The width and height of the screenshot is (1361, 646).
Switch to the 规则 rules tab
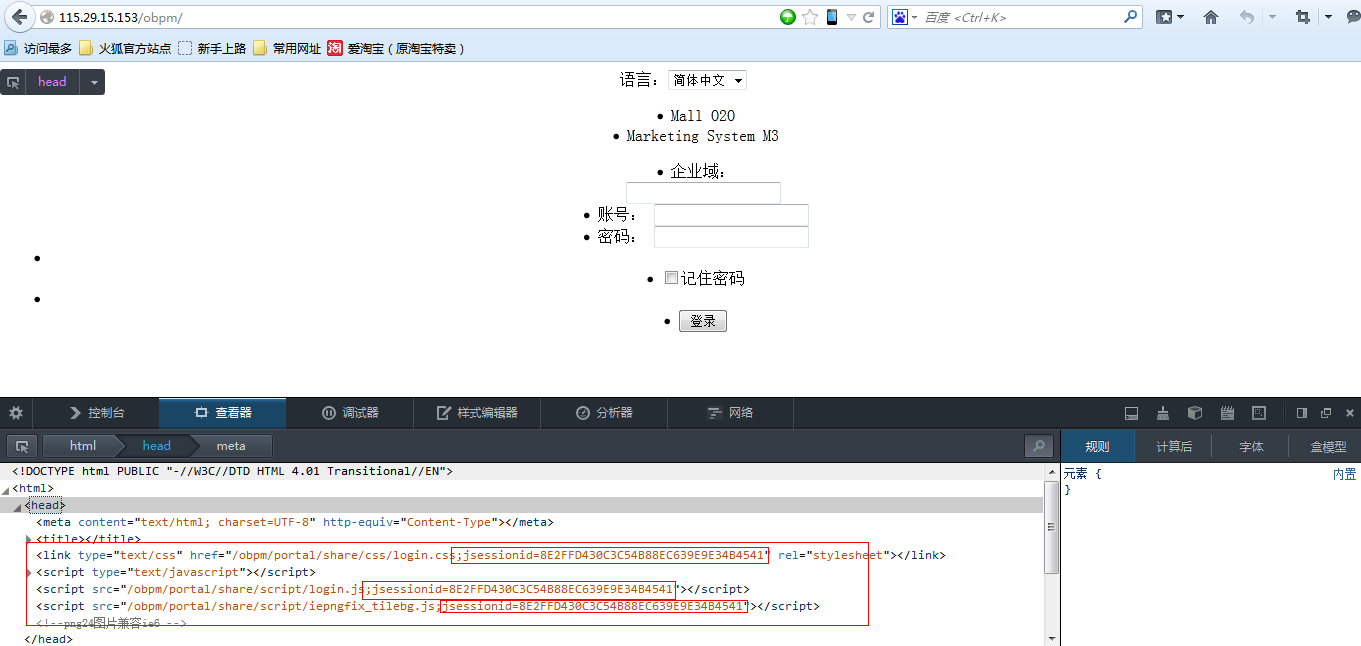click(x=1098, y=447)
